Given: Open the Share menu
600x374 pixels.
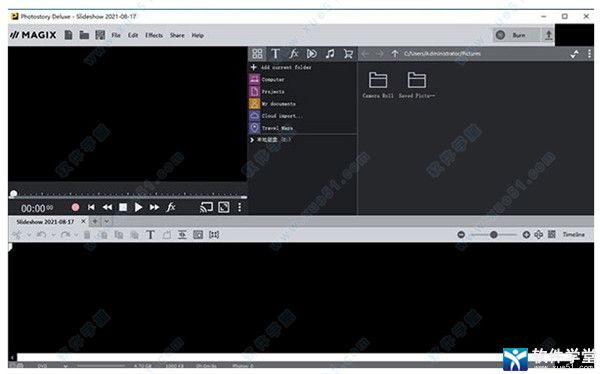Looking at the screenshot, I should pyautogui.click(x=177, y=35).
